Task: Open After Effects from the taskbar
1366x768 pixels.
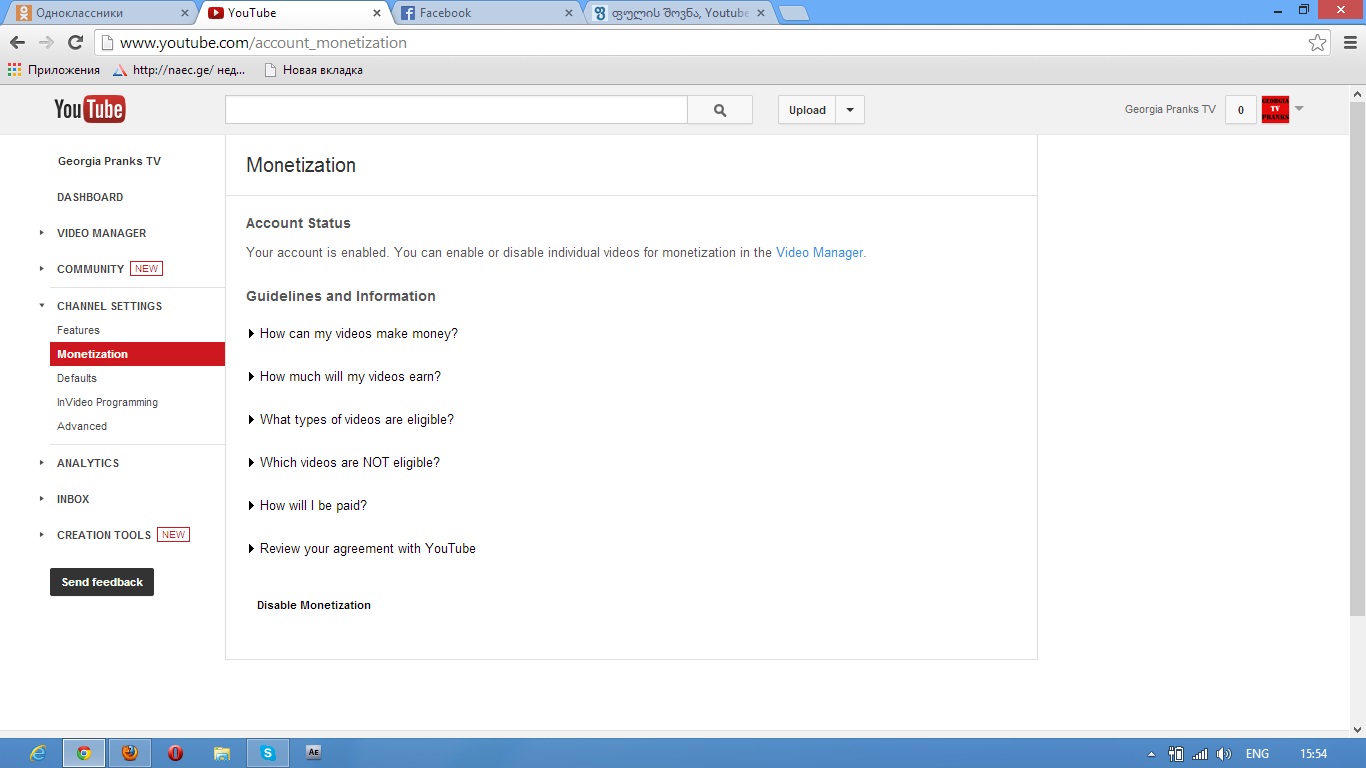Action: click(x=313, y=753)
